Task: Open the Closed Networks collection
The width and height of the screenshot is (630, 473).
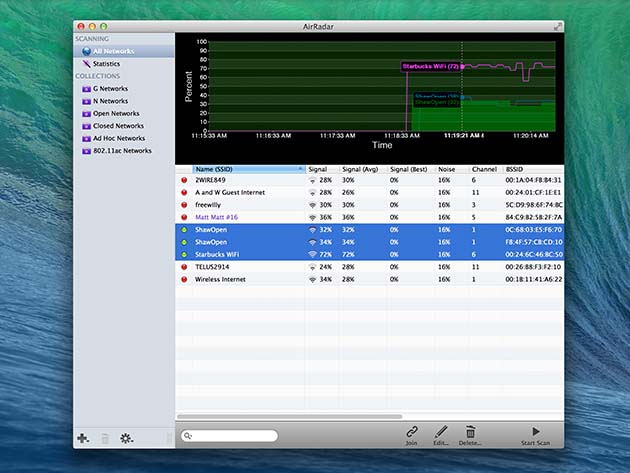Action: pos(119,126)
